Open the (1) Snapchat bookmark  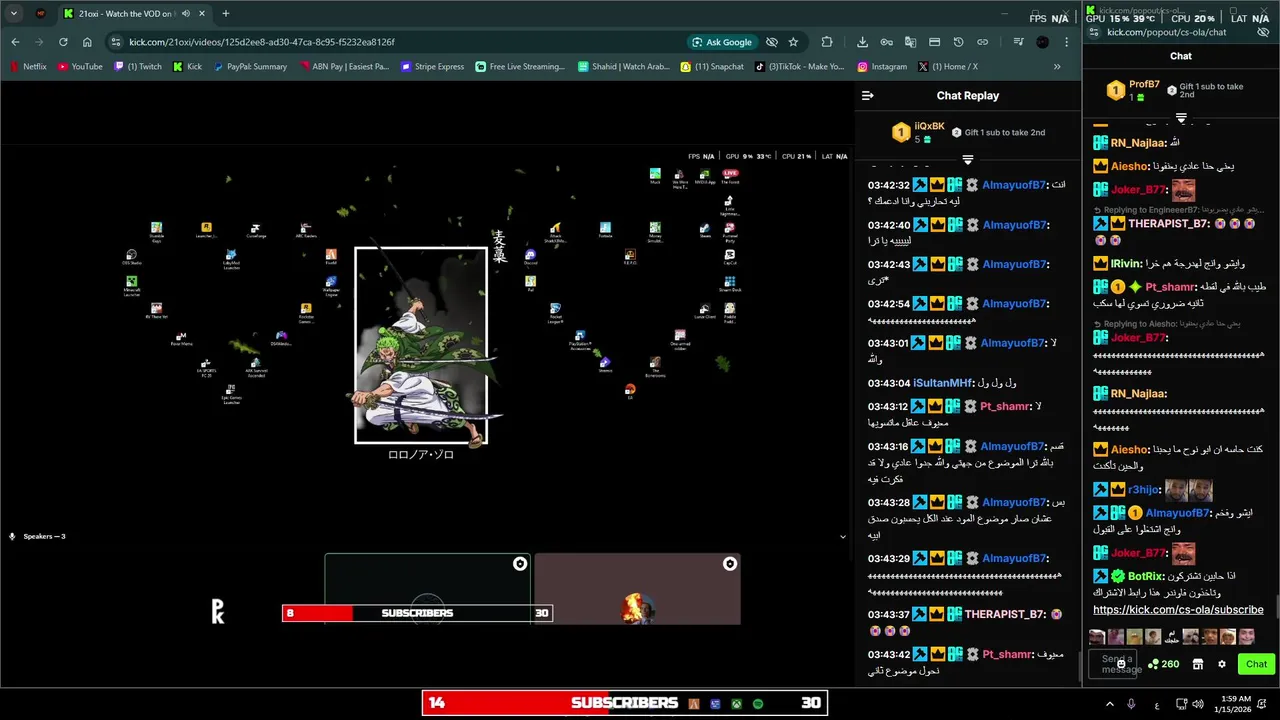(712, 67)
